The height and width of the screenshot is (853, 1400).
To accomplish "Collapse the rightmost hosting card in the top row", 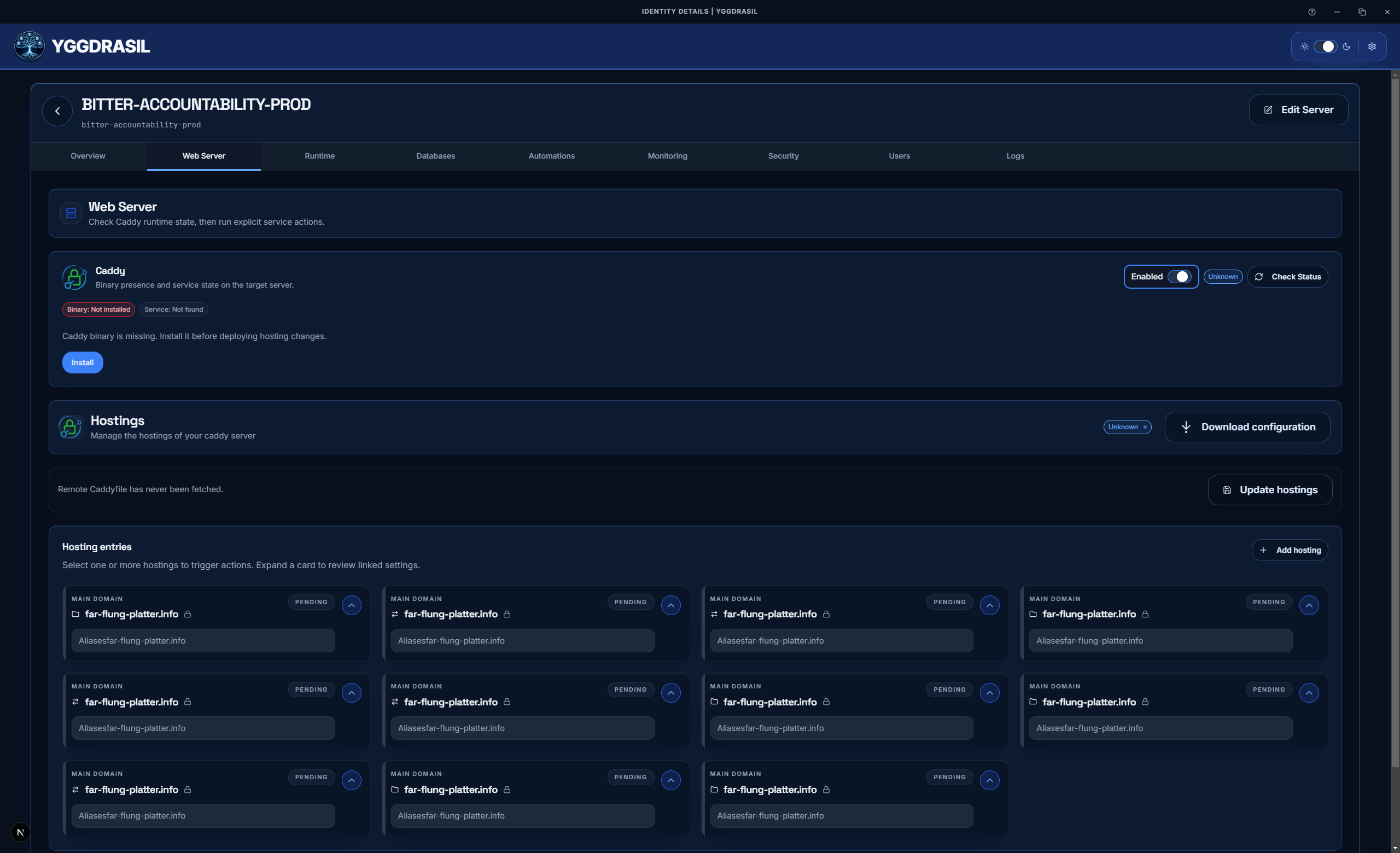I will [x=1309, y=605].
